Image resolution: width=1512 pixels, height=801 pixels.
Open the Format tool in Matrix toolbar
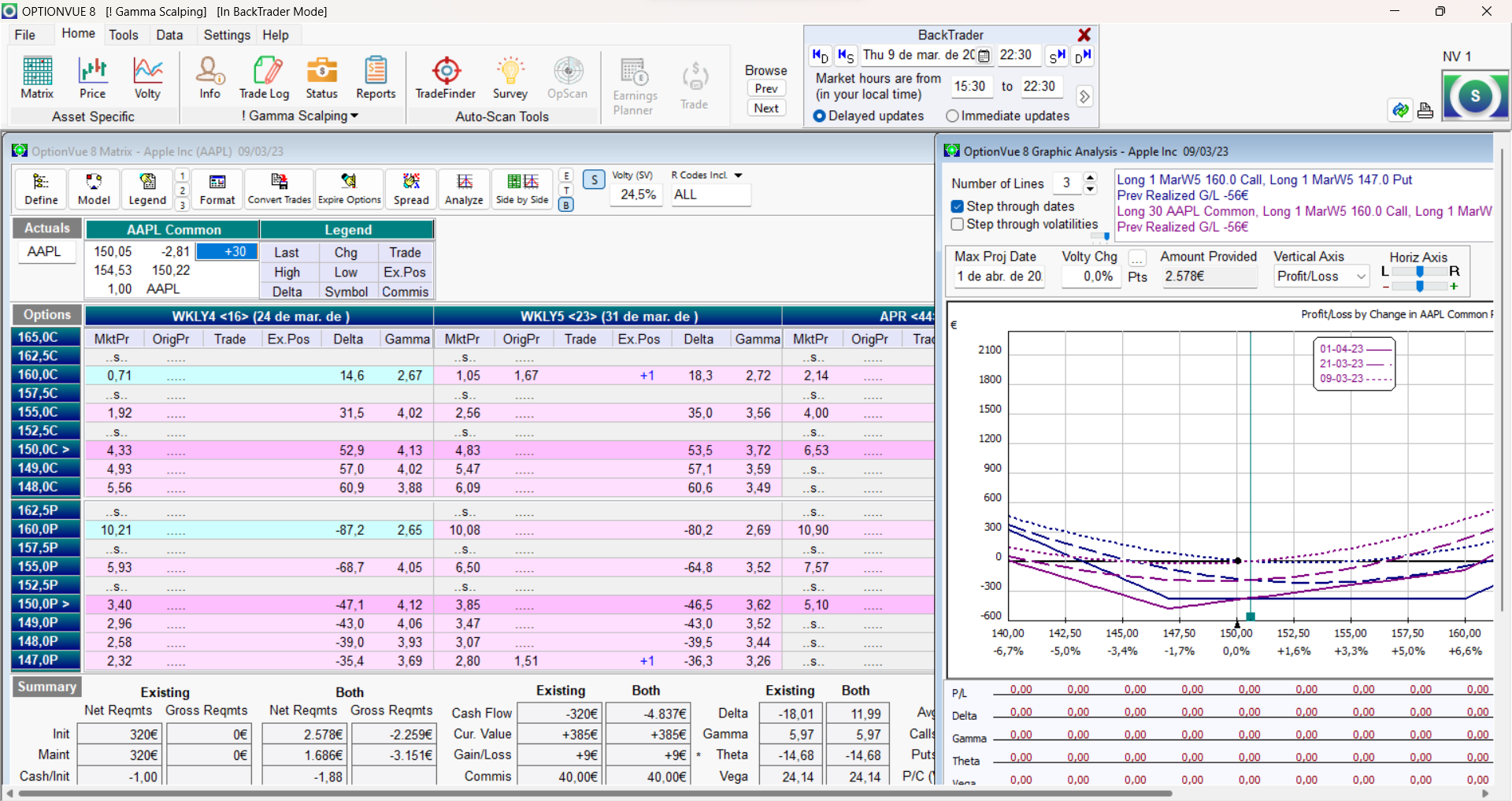pos(217,190)
